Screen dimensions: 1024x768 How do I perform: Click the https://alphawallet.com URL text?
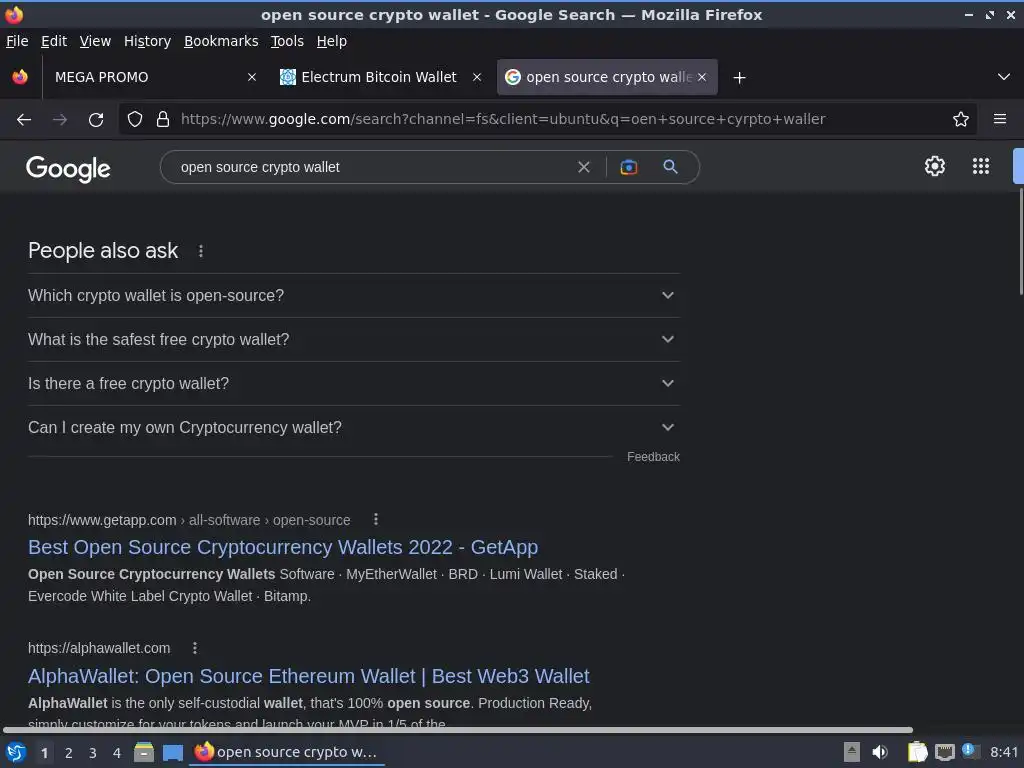[x=99, y=648]
